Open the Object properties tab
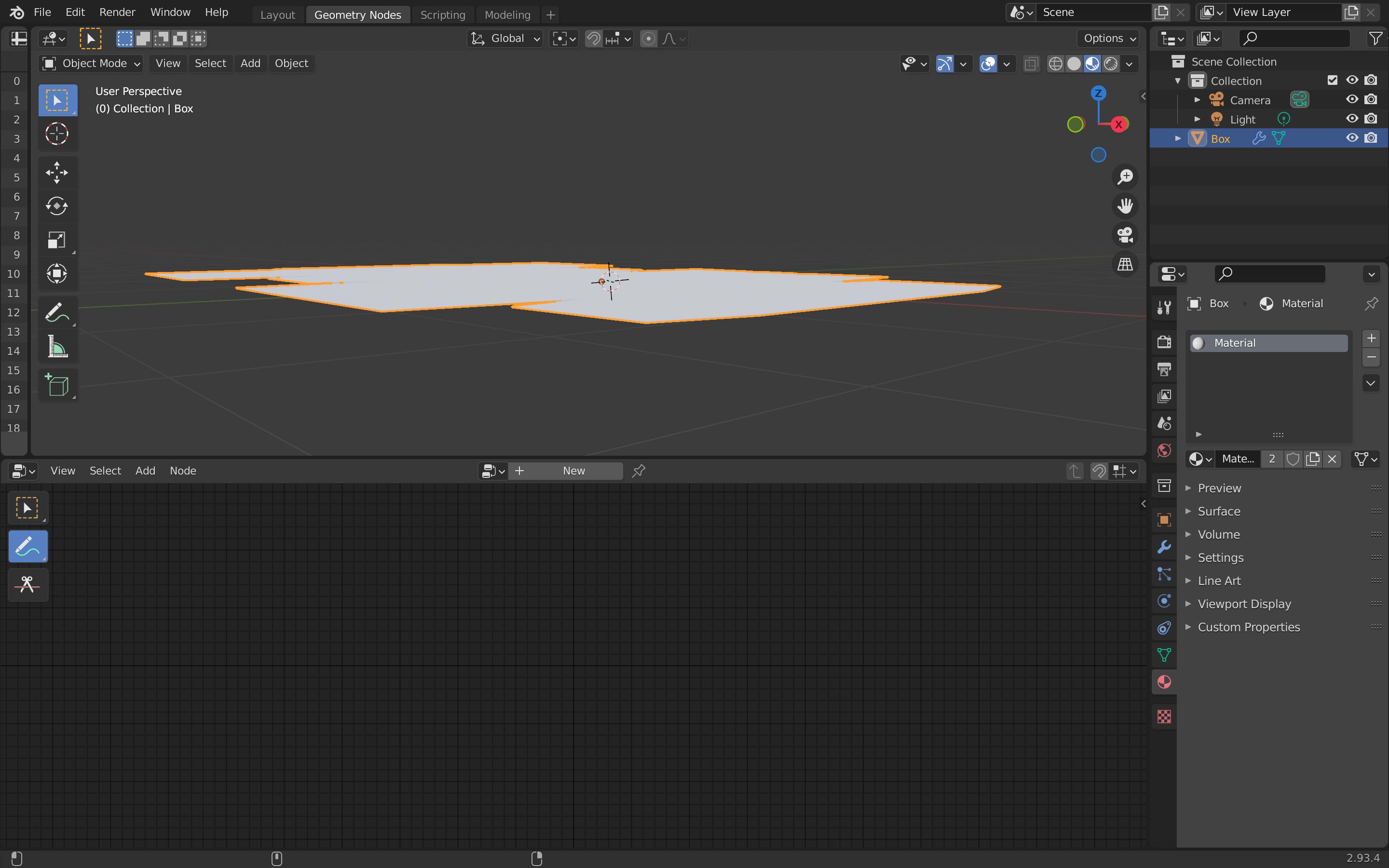The height and width of the screenshot is (868, 1389). pyautogui.click(x=1164, y=520)
